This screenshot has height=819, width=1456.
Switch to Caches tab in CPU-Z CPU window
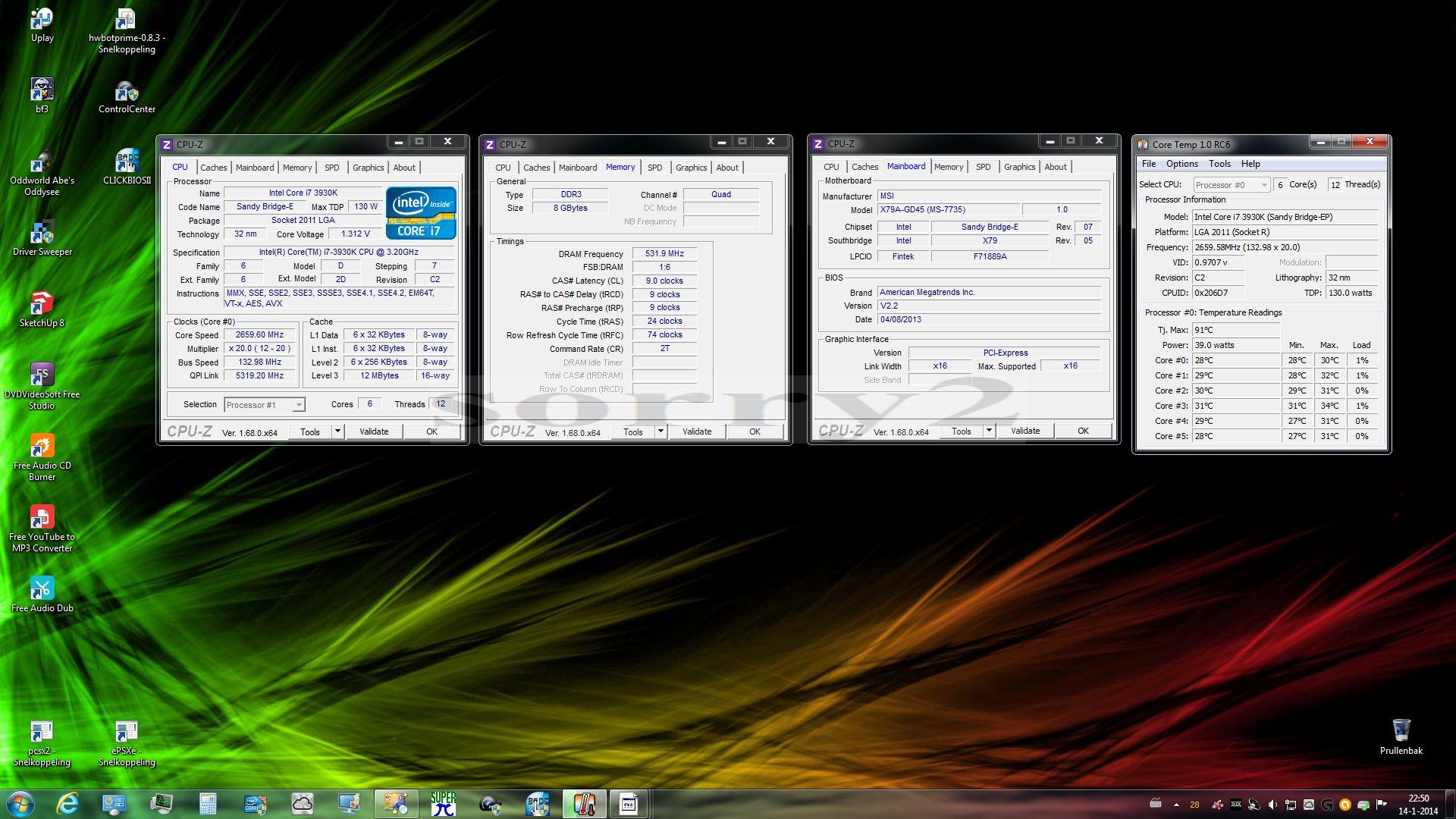coord(213,168)
